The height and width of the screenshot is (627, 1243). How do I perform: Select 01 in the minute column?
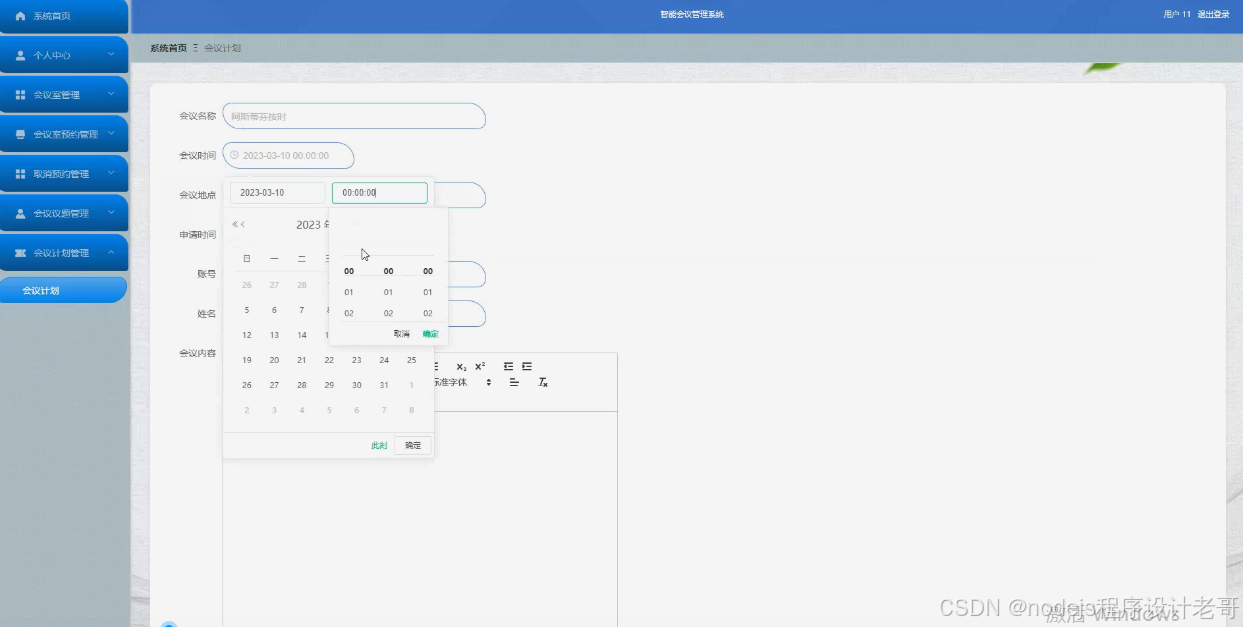point(388,292)
